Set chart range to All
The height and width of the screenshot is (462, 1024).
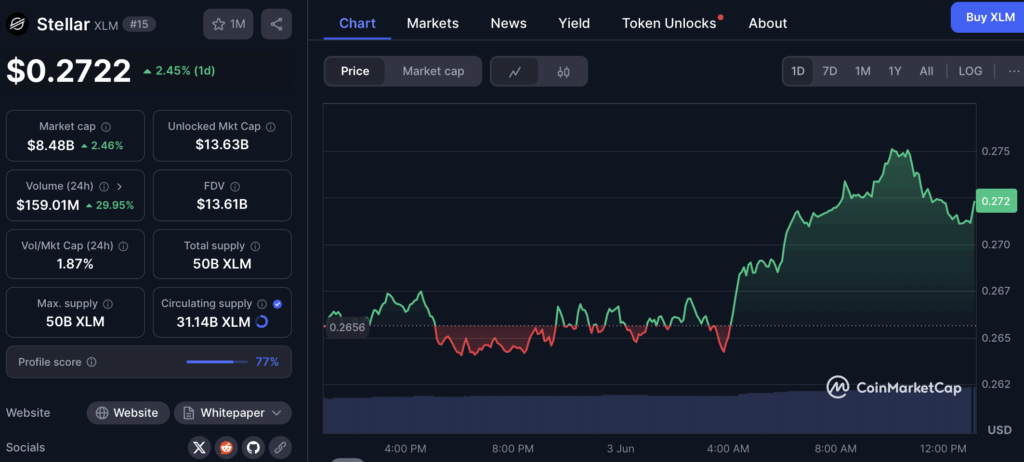[926, 71]
